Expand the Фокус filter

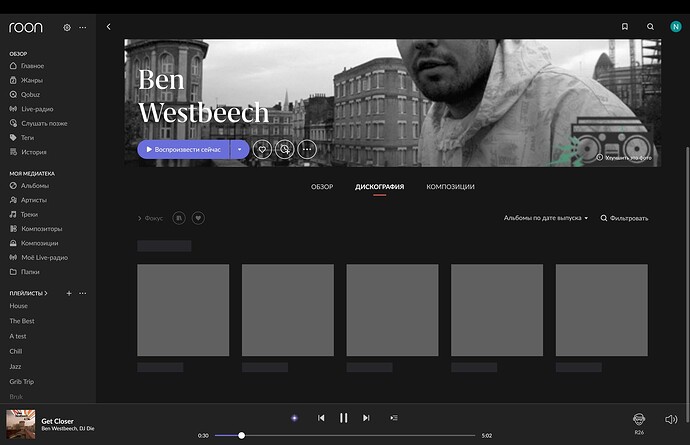click(x=150, y=218)
